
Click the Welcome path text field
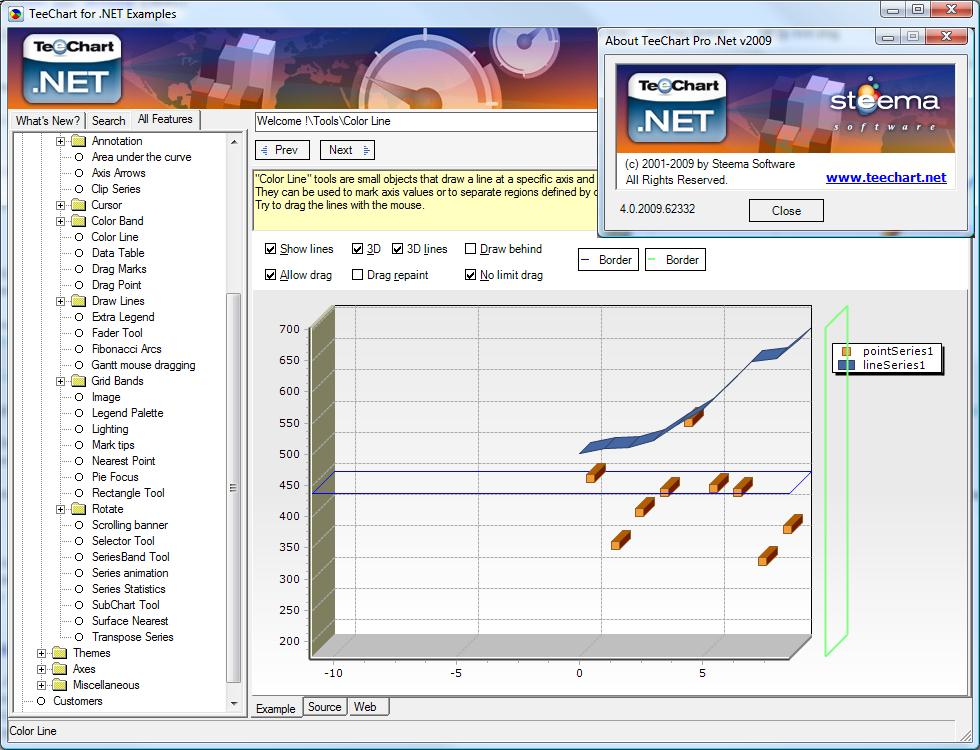click(x=426, y=121)
